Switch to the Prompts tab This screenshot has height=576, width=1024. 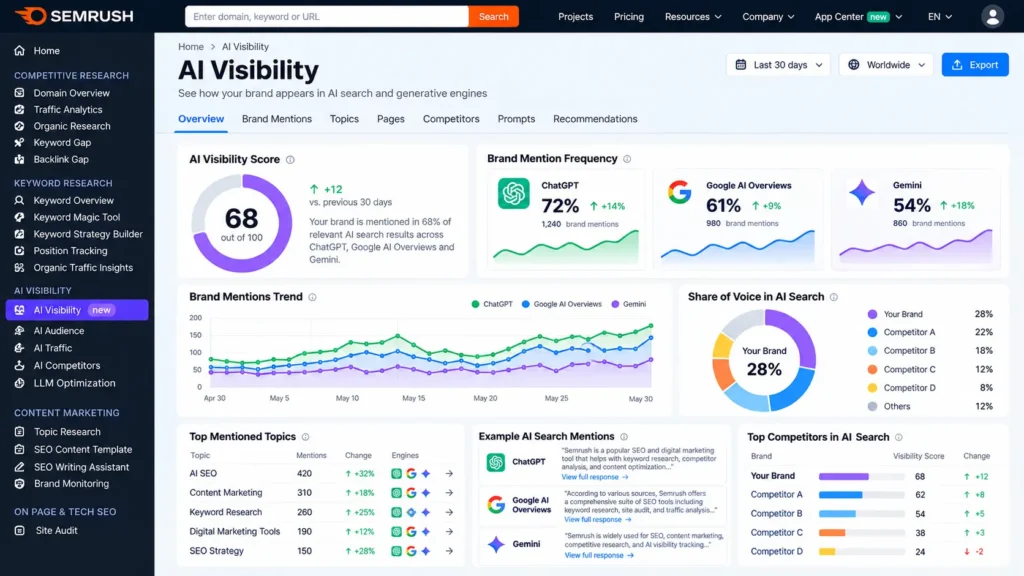coord(516,119)
